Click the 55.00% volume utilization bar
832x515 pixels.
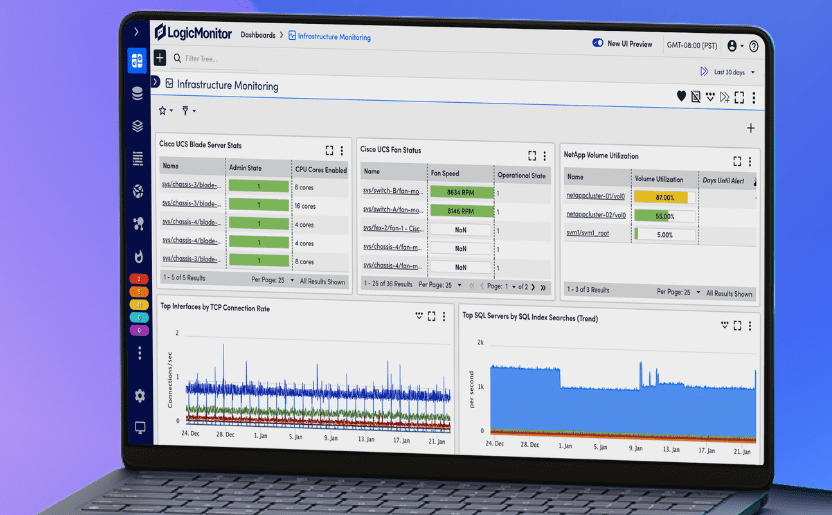point(664,216)
